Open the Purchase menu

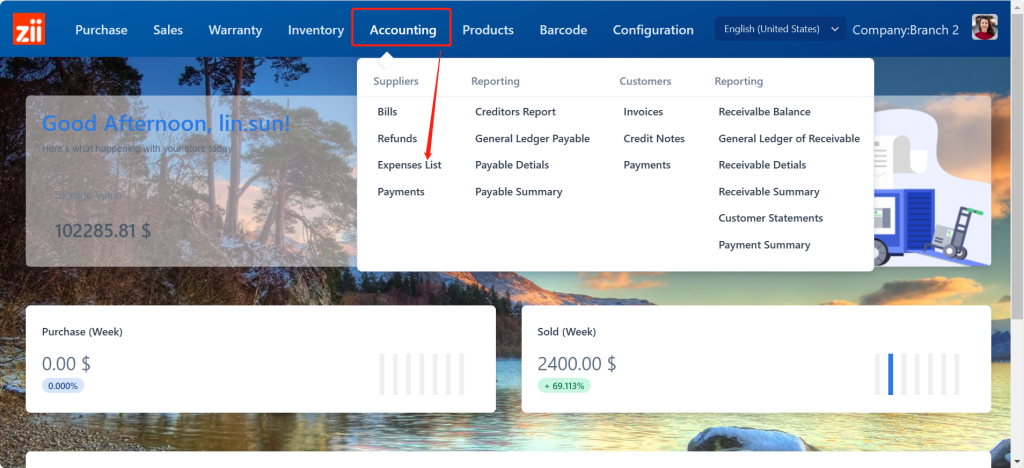101,30
